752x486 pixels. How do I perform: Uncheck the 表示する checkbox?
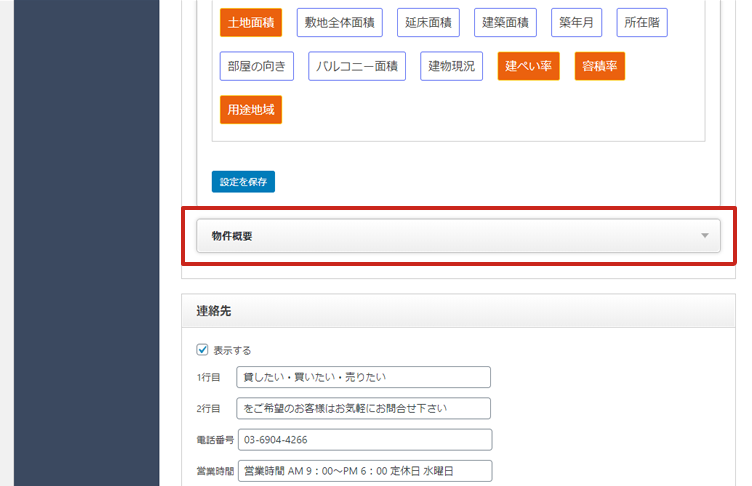[203, 350]
